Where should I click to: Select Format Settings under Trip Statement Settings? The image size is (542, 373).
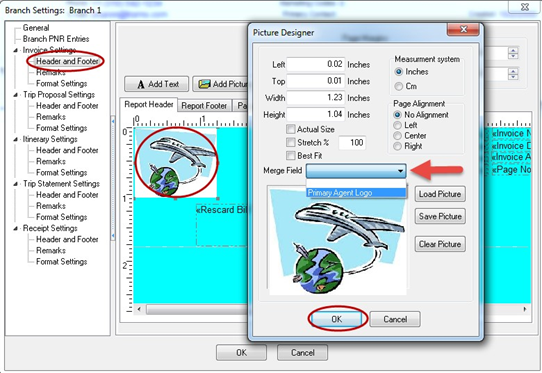point(62,217)
